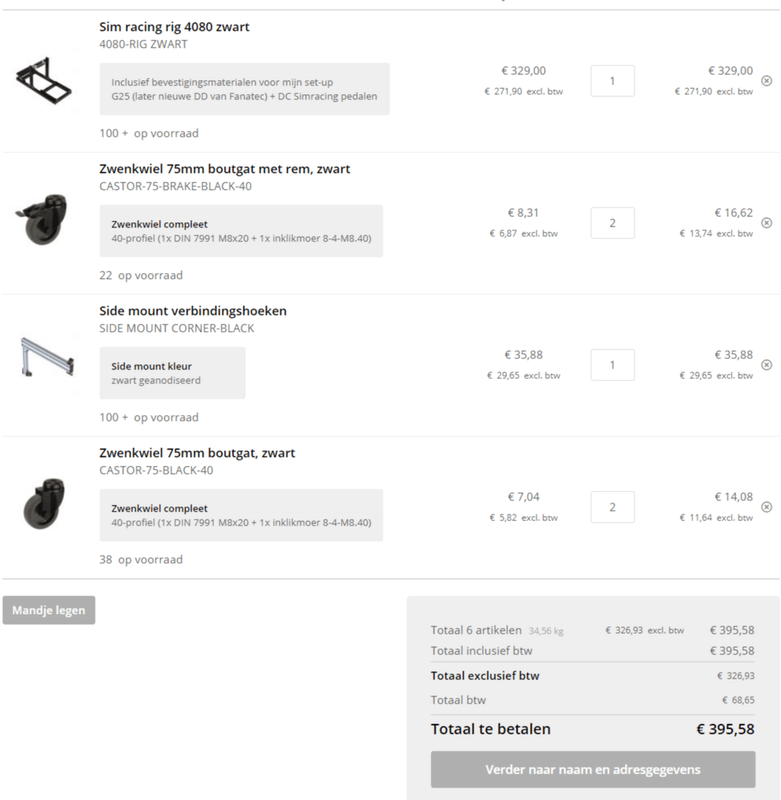Click the Sim racing rig set-up note box
Viewport: 781px width, 800px height.
[244, 89]
